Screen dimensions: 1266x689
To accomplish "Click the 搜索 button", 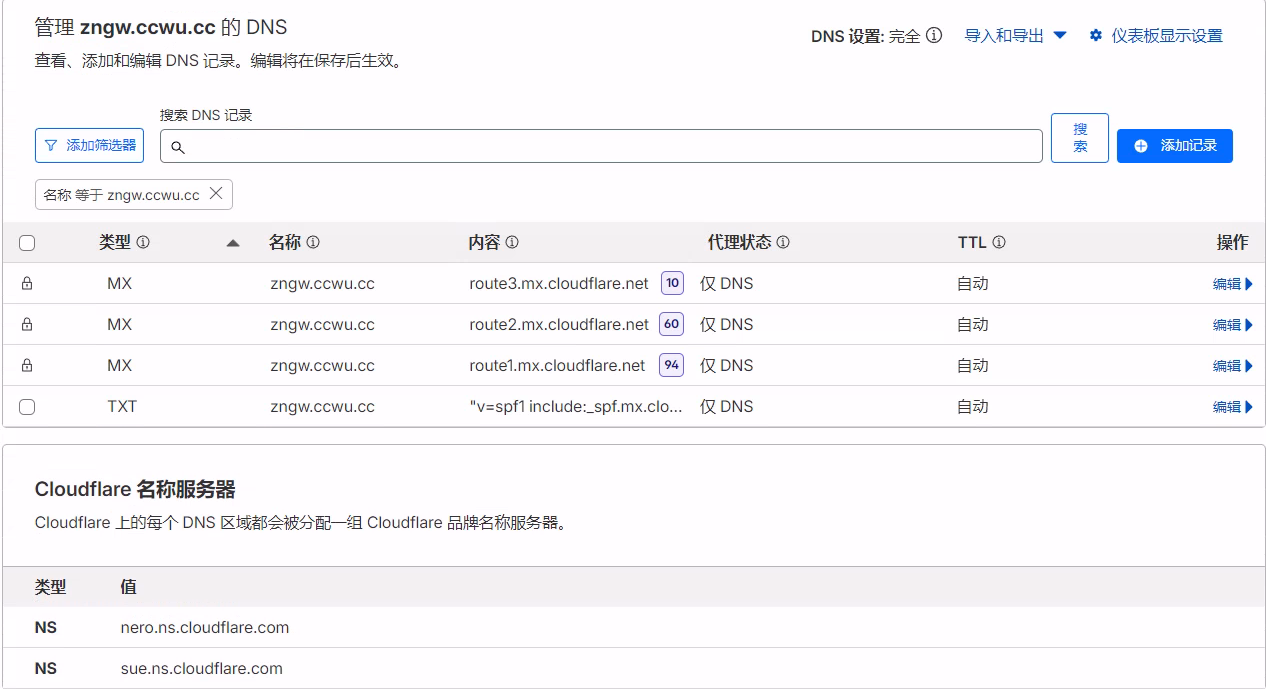I will (x=1079, y=138).
